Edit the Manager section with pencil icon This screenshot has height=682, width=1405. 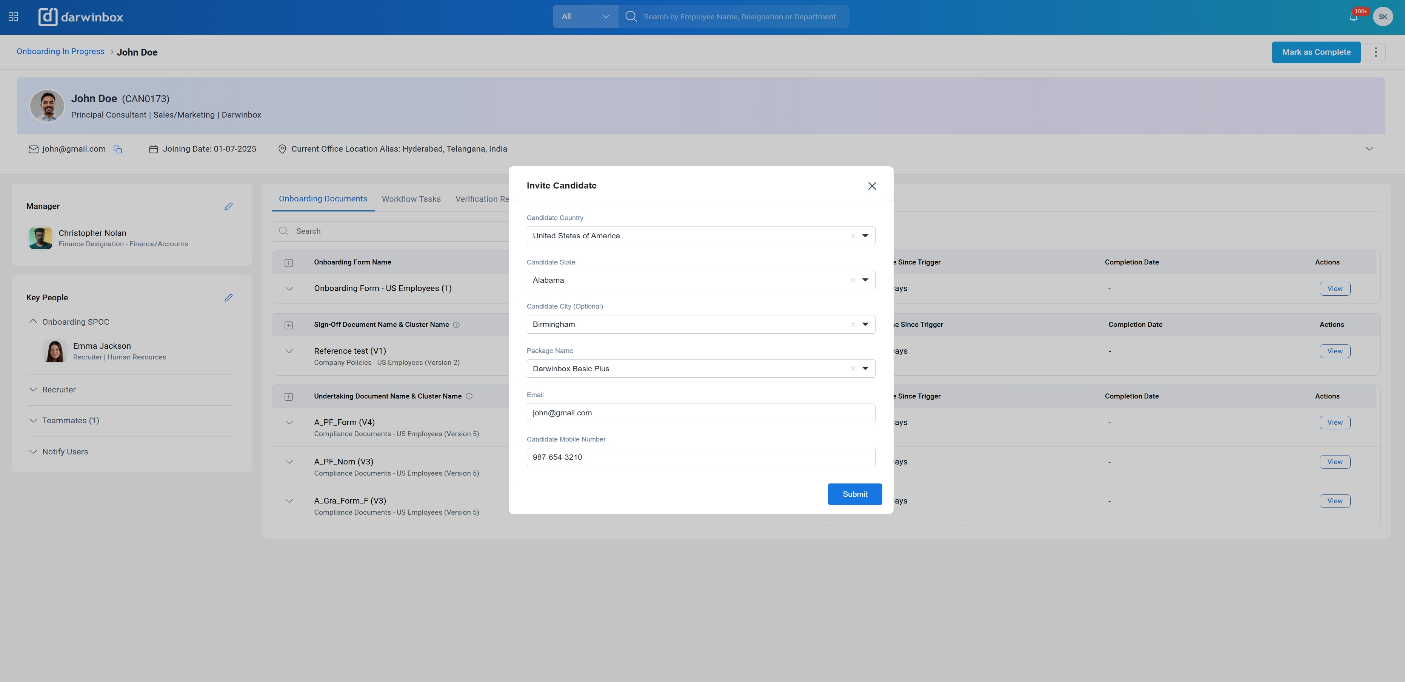point(228,206)
